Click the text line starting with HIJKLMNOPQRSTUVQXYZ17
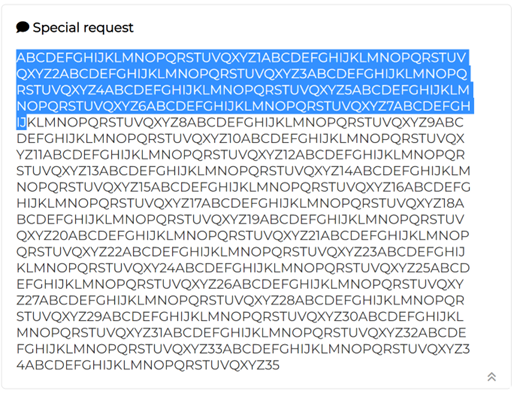The height and width of the screenshot is (394, 520). pos(240,203)
